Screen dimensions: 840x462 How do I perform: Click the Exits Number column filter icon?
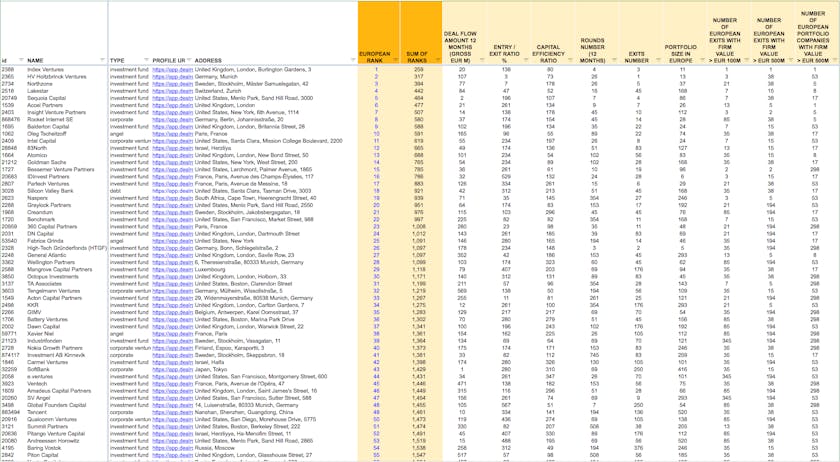pos(660,60)
